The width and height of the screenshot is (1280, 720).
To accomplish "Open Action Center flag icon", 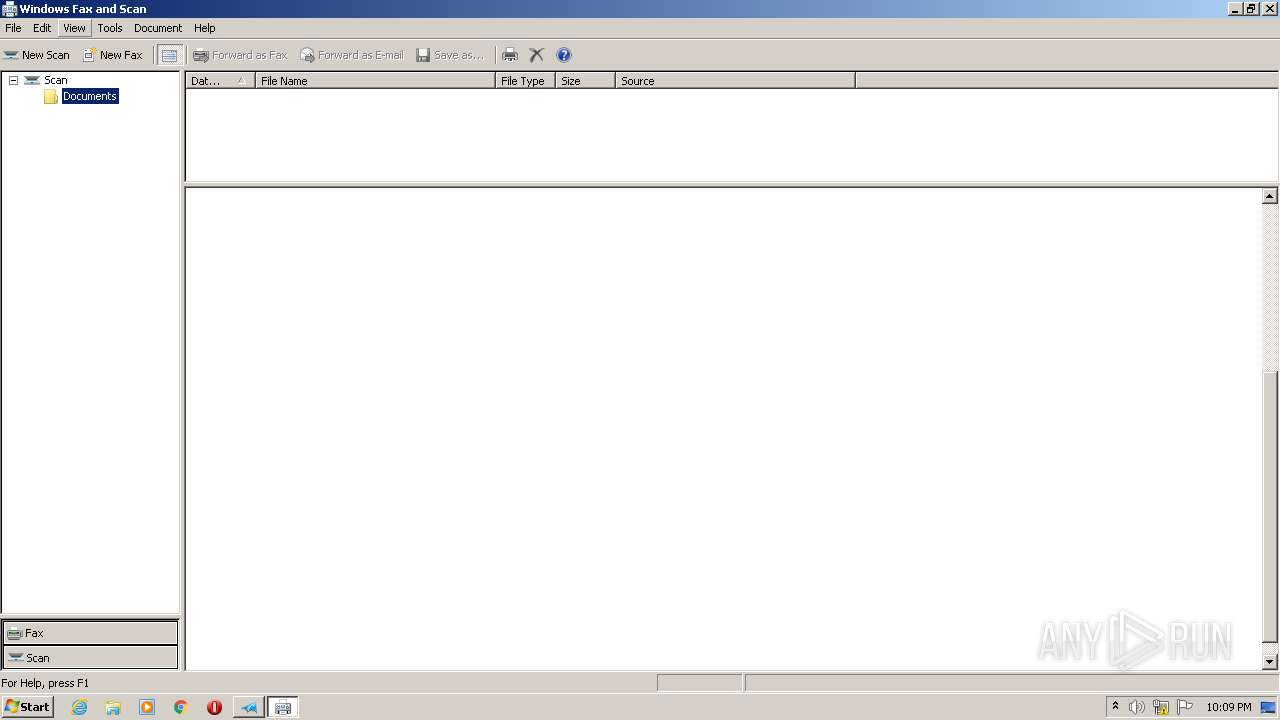I will point(1185,707).
